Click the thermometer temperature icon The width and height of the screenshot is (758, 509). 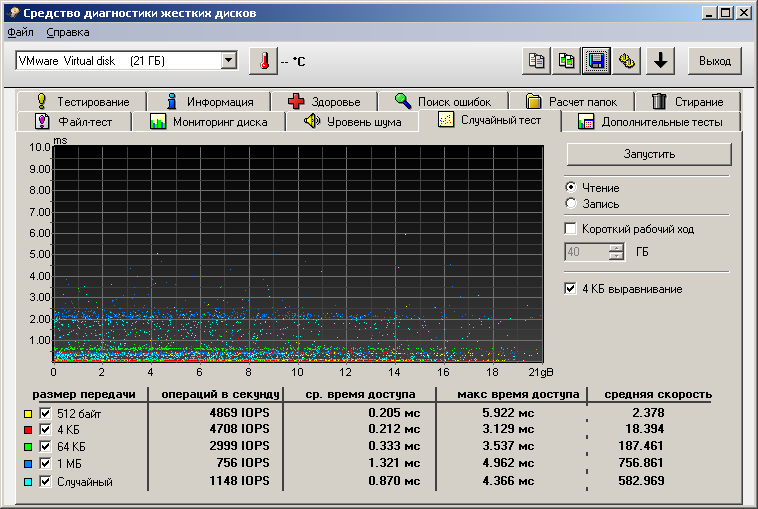click(263, 61)
